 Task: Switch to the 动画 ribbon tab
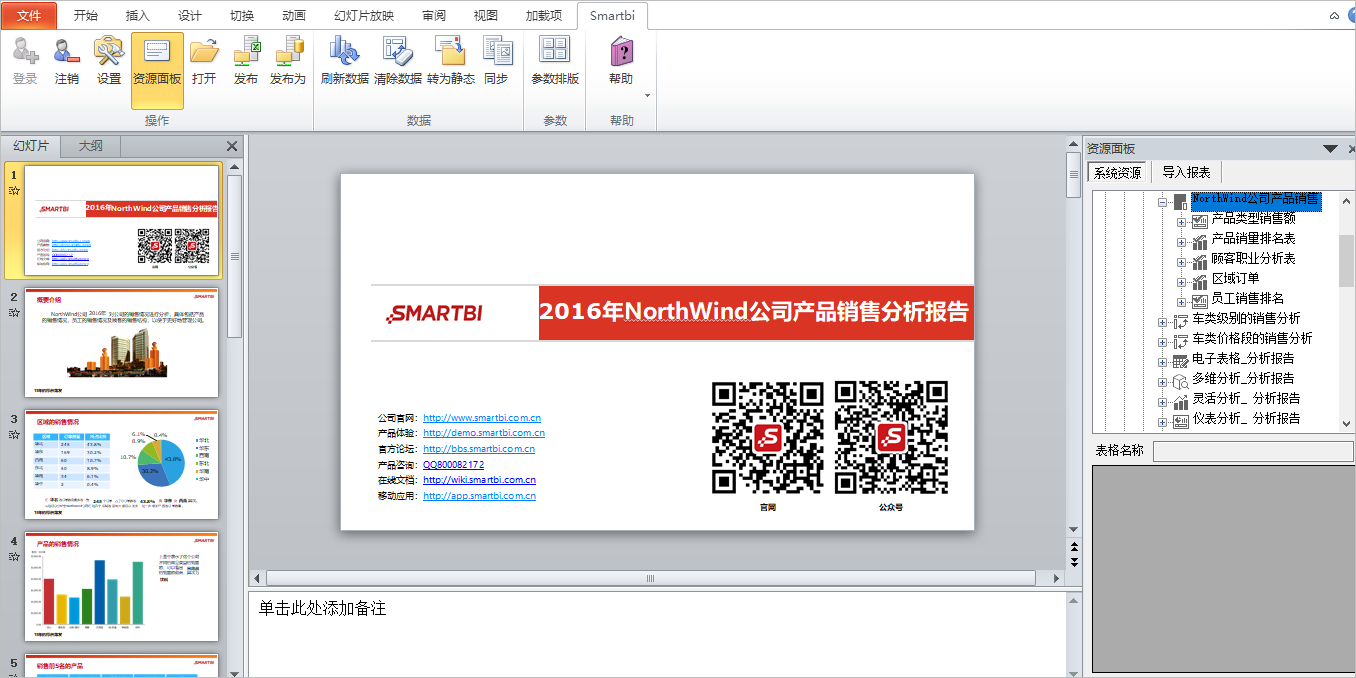[x=294, y=16]
